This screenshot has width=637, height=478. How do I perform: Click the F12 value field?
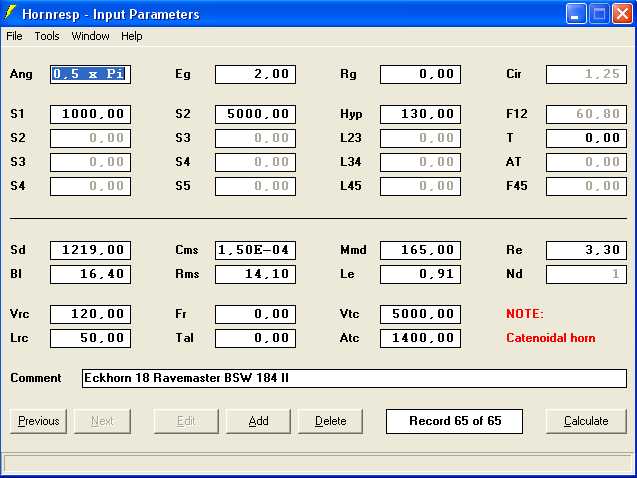[x=586, y=114]
